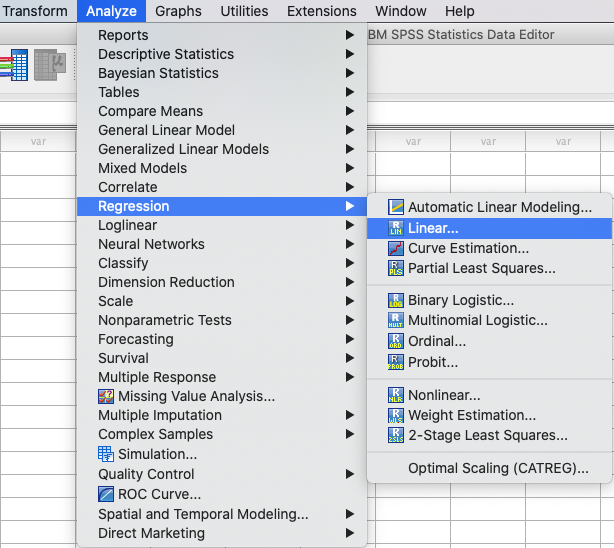This screenshot has width=614, height=548.
Task: Select Simulation... menu item
Action: click(222, 454)
